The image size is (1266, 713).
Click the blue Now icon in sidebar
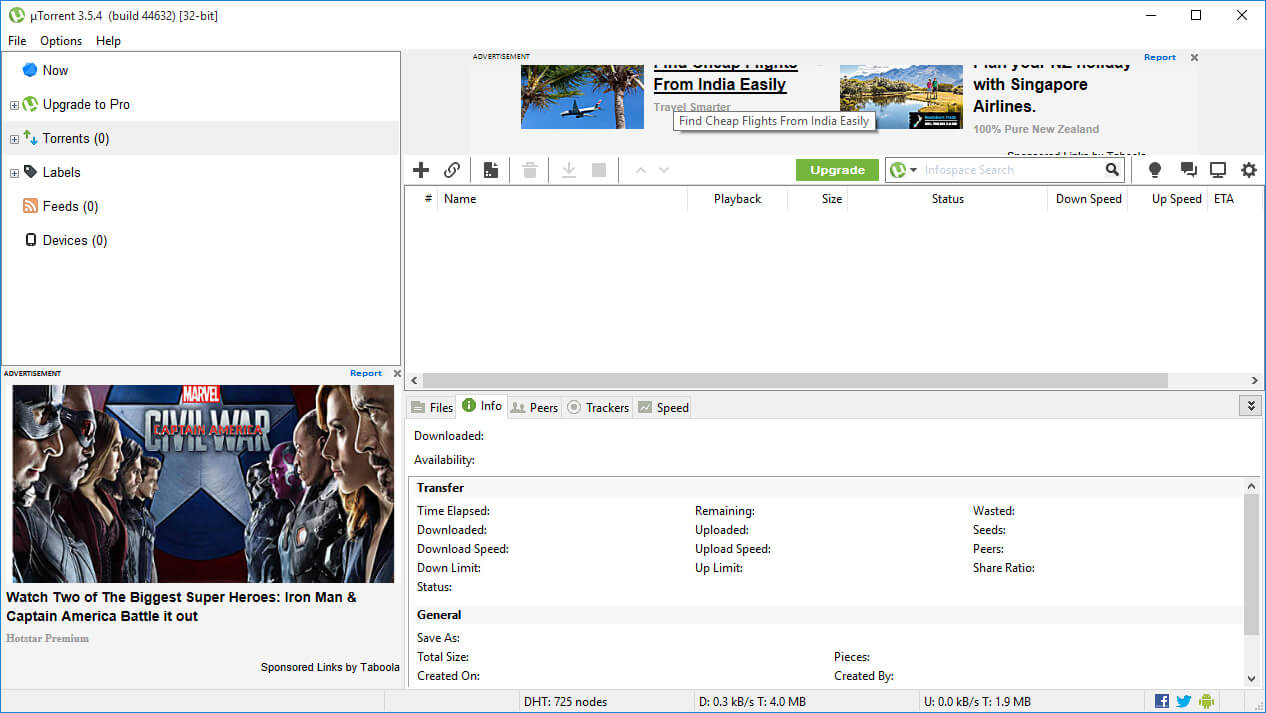coord(30,70)
